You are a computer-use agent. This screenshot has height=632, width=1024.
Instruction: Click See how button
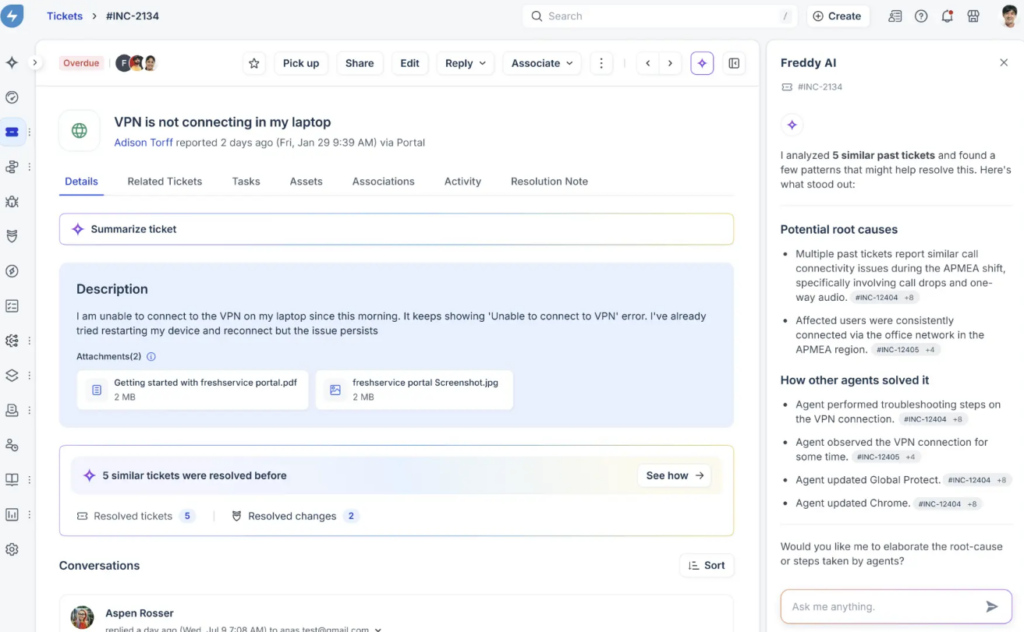click(675, 475)
